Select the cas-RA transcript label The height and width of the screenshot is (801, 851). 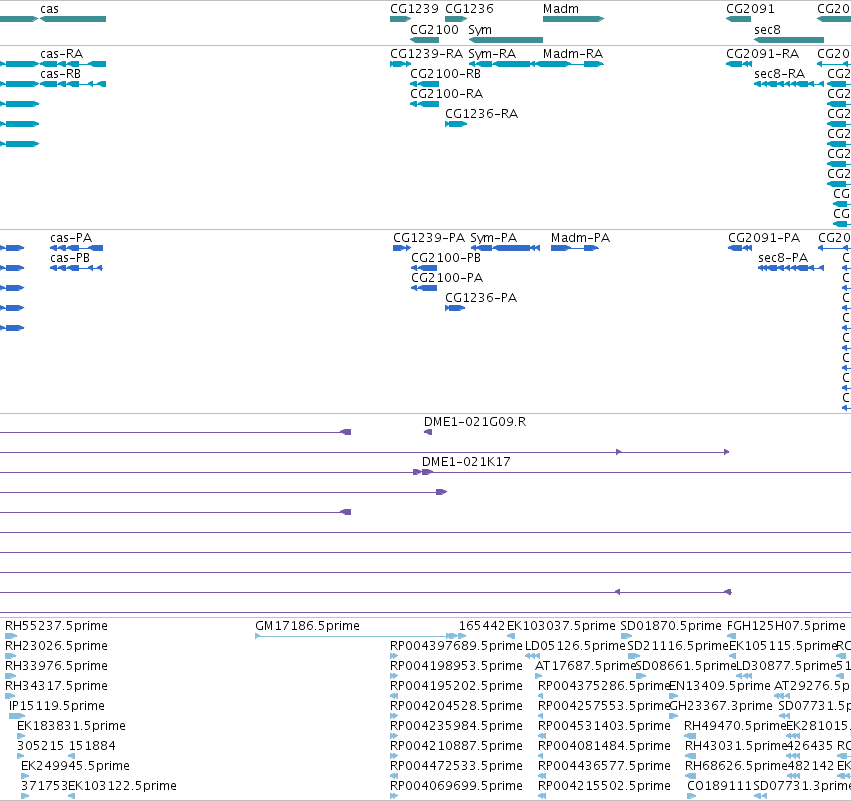tap(61, 54)
